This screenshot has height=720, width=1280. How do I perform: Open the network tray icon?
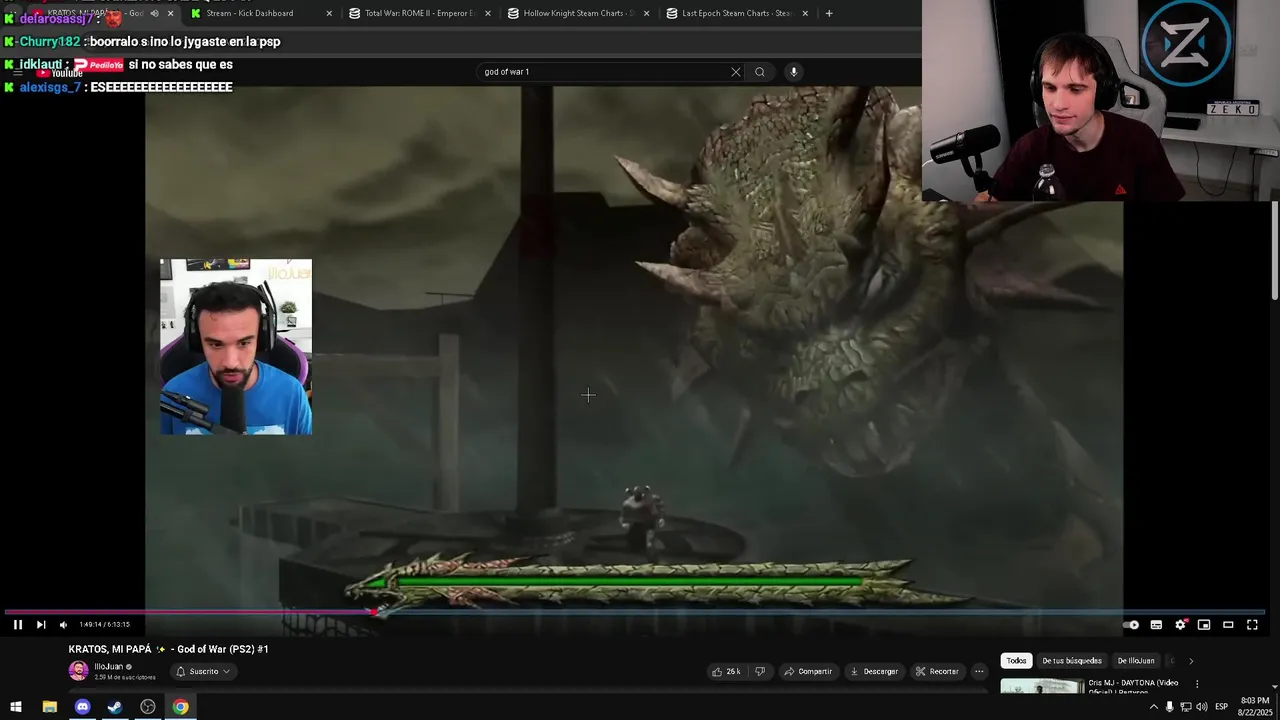coord(1185,707)
